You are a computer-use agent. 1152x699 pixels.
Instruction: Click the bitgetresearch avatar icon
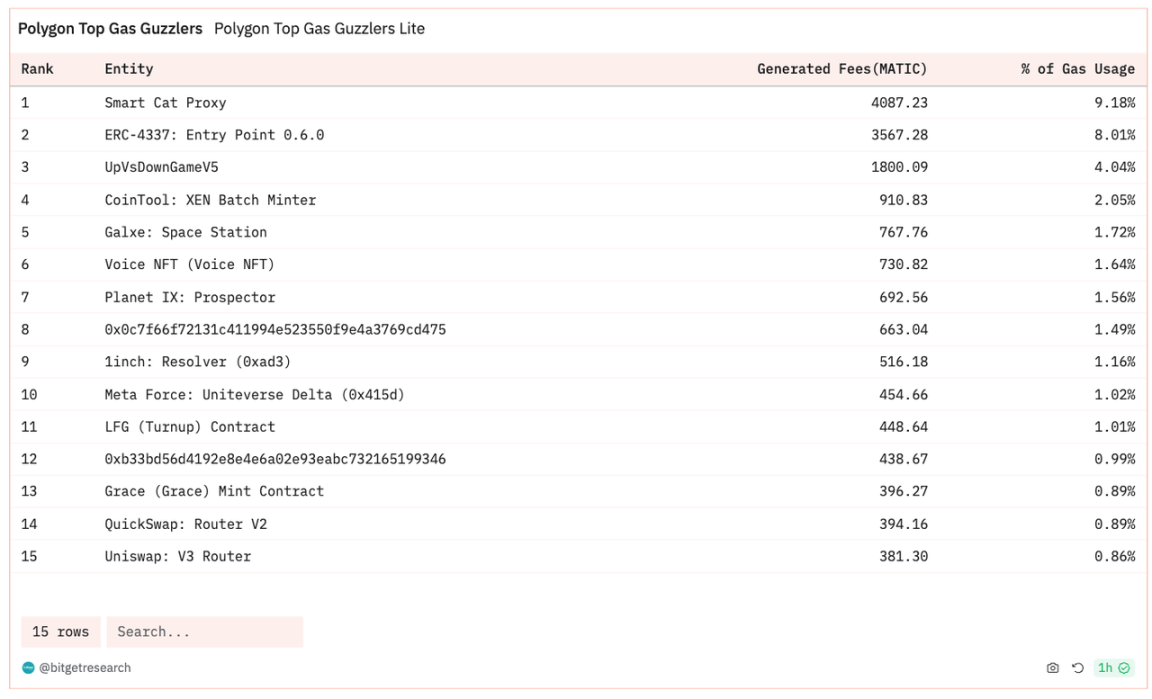pyautogui.click(x=27, y=668)
